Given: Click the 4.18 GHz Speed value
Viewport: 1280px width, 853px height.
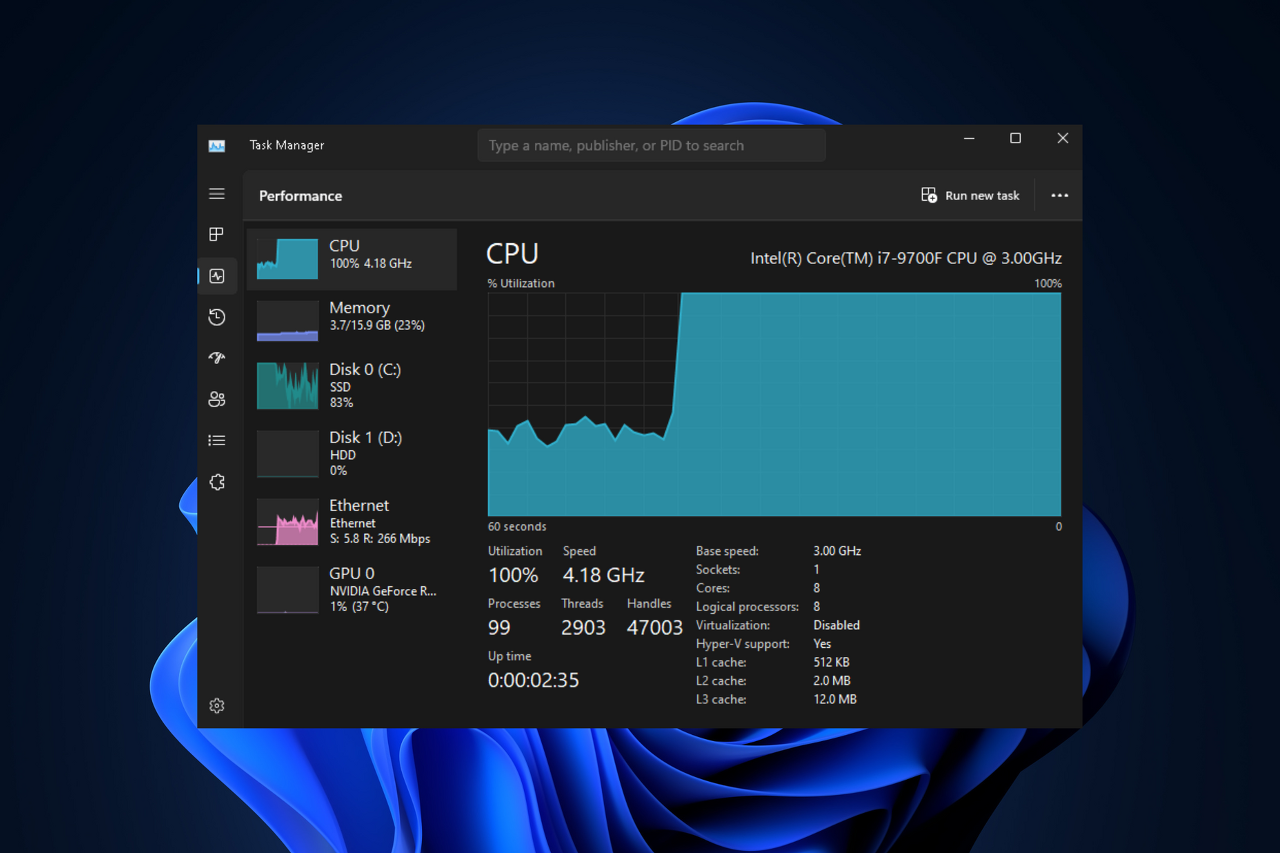Looking at the screenshot, I should 603,575.
